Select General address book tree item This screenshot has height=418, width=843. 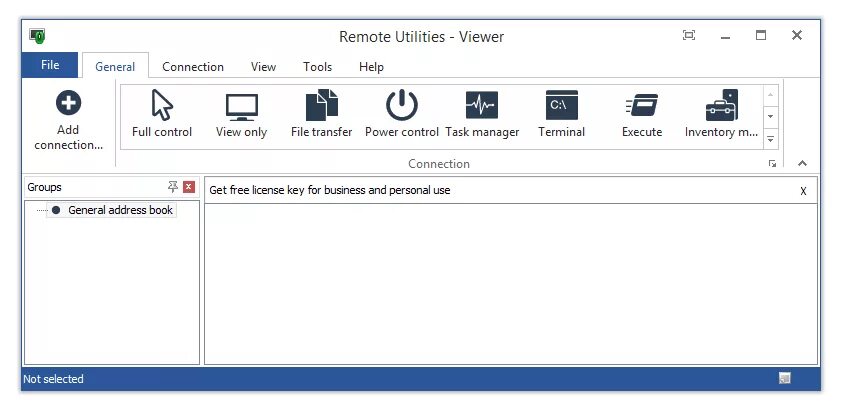coord(113,210)
